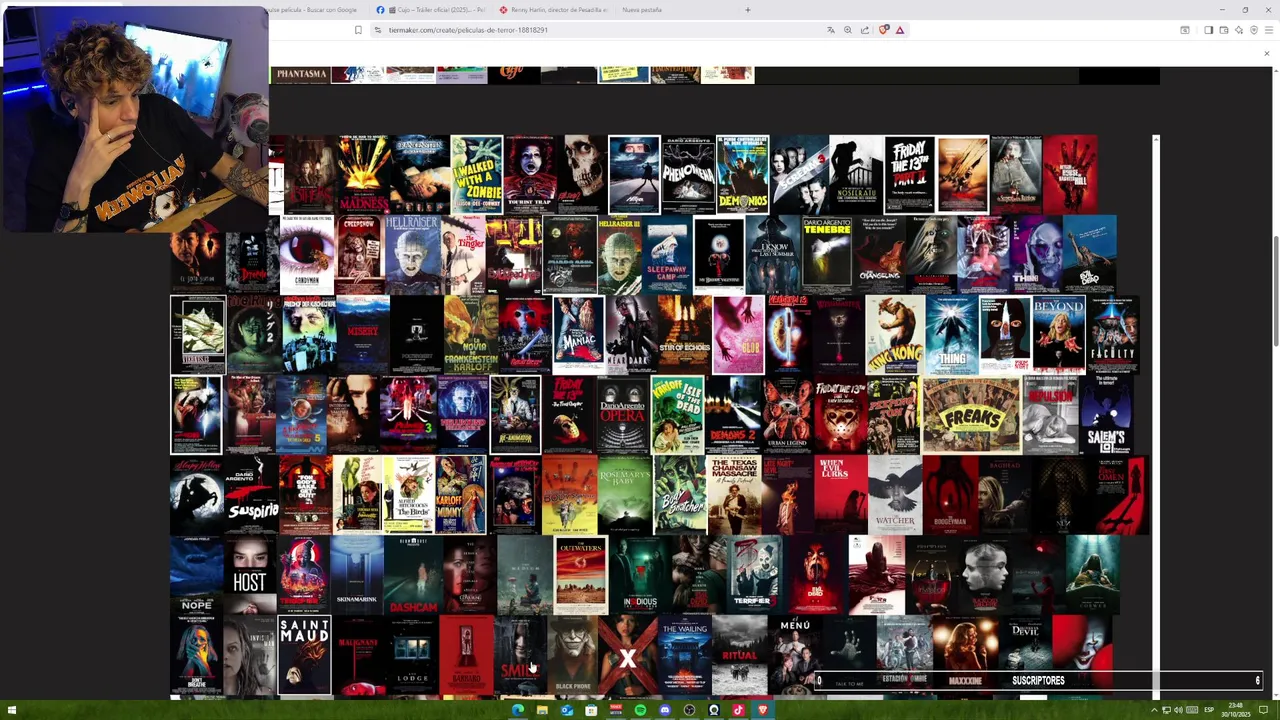Open Outlook from the taskbar
This screenshot has height=720, width=1280.
(x=566, y=710)
